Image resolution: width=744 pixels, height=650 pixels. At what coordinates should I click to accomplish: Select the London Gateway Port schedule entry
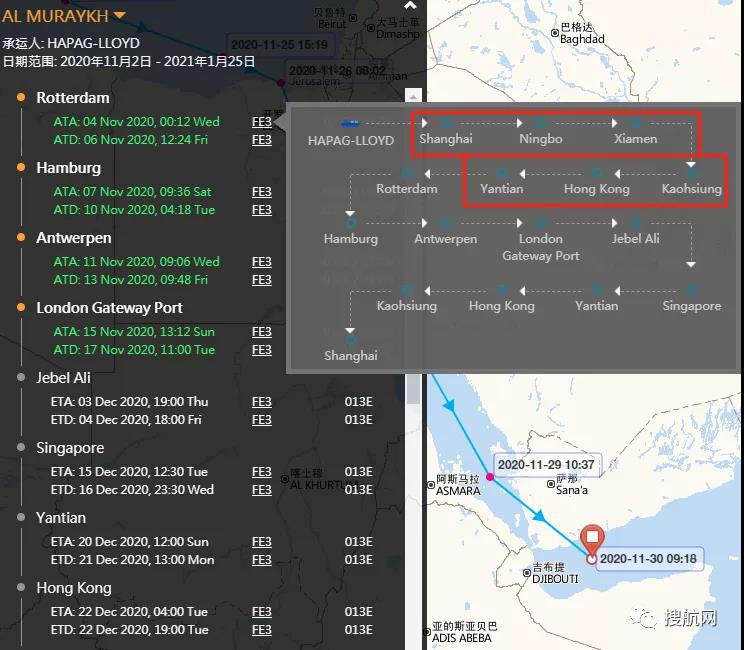coord(109,308)
